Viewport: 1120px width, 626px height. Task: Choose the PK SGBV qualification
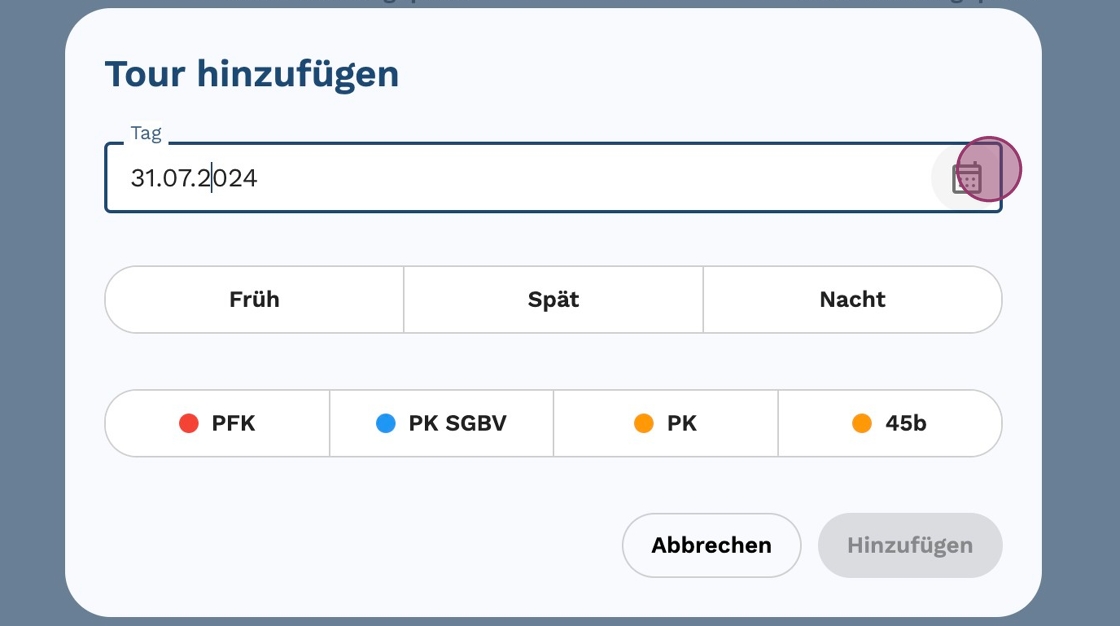click(442, 424)
